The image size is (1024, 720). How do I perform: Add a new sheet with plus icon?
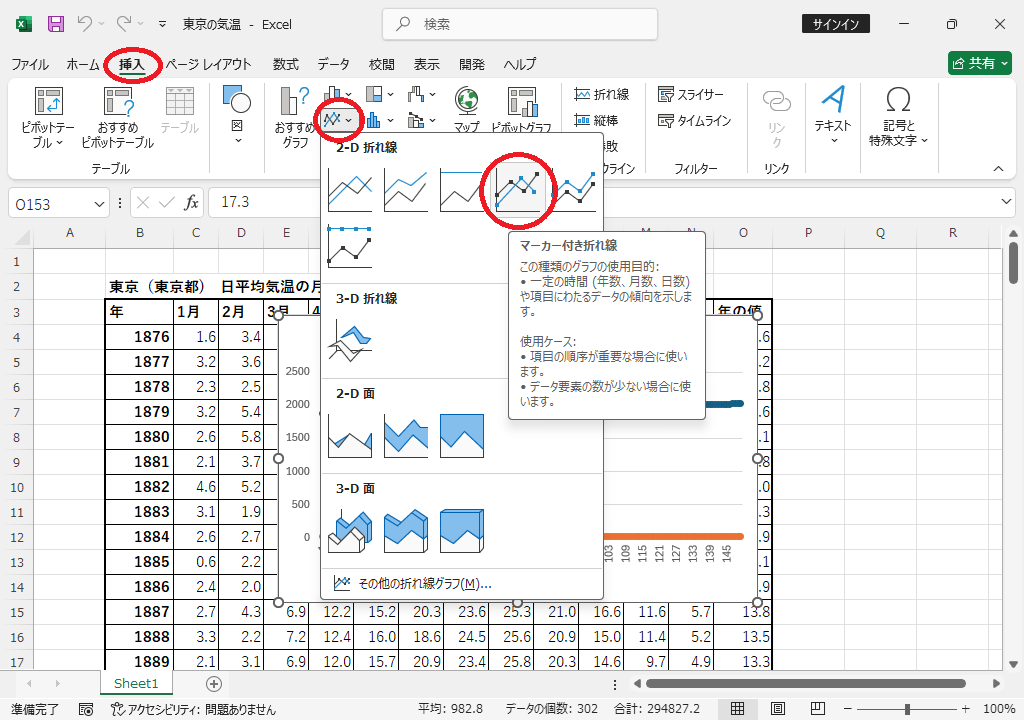pyautogui.click(x=214, y=684)
